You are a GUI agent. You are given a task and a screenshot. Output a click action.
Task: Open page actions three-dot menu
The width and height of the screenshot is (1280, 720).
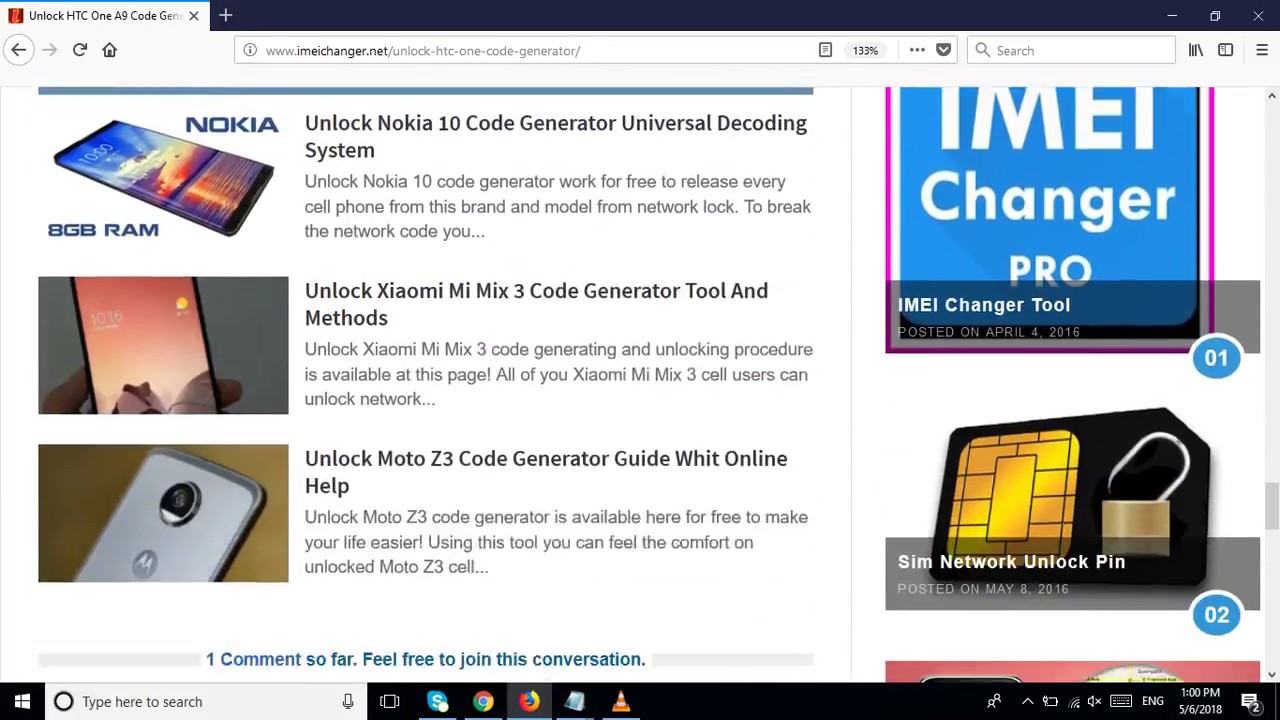coord(917,50)
